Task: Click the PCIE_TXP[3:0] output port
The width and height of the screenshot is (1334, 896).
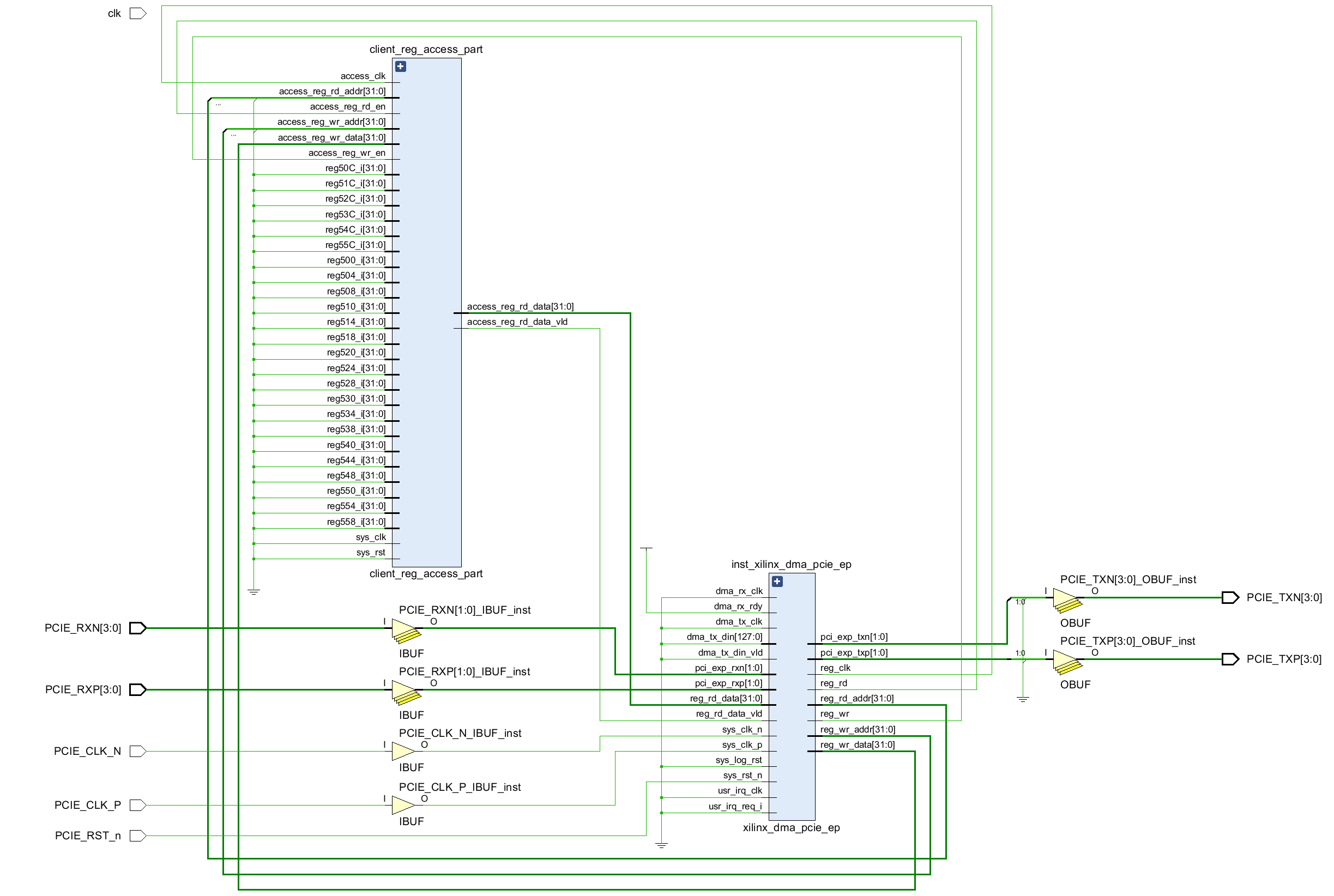Action: 1229,659
